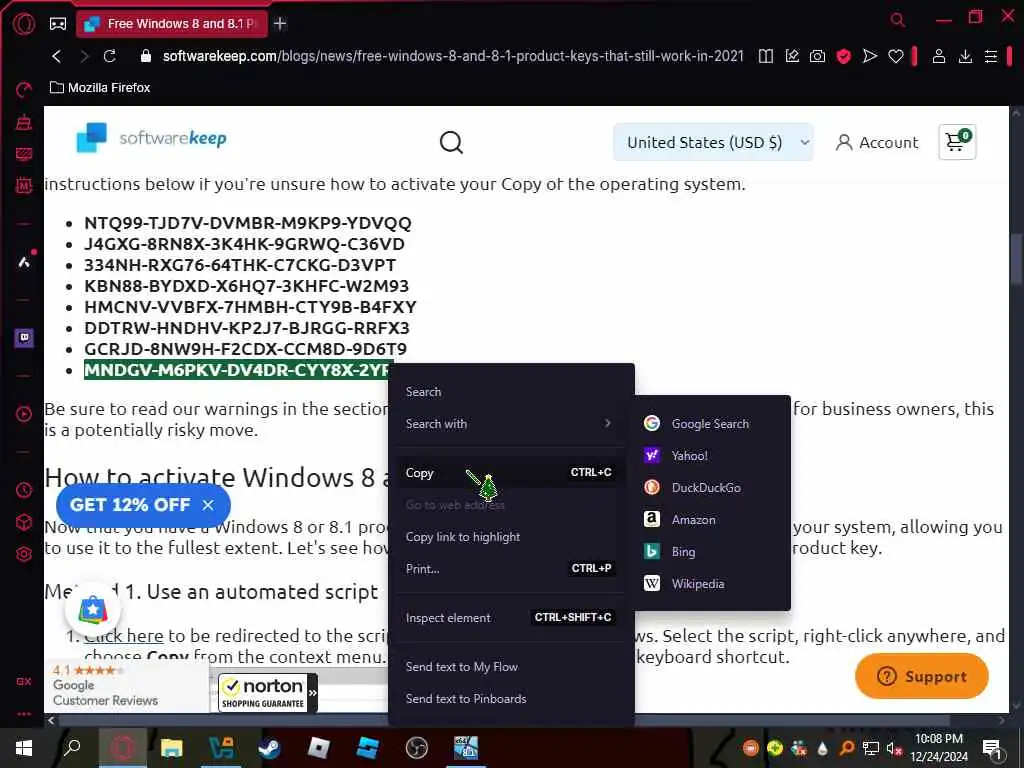
Task: Click the Google Customer Reviews badge
Action: 125,685
